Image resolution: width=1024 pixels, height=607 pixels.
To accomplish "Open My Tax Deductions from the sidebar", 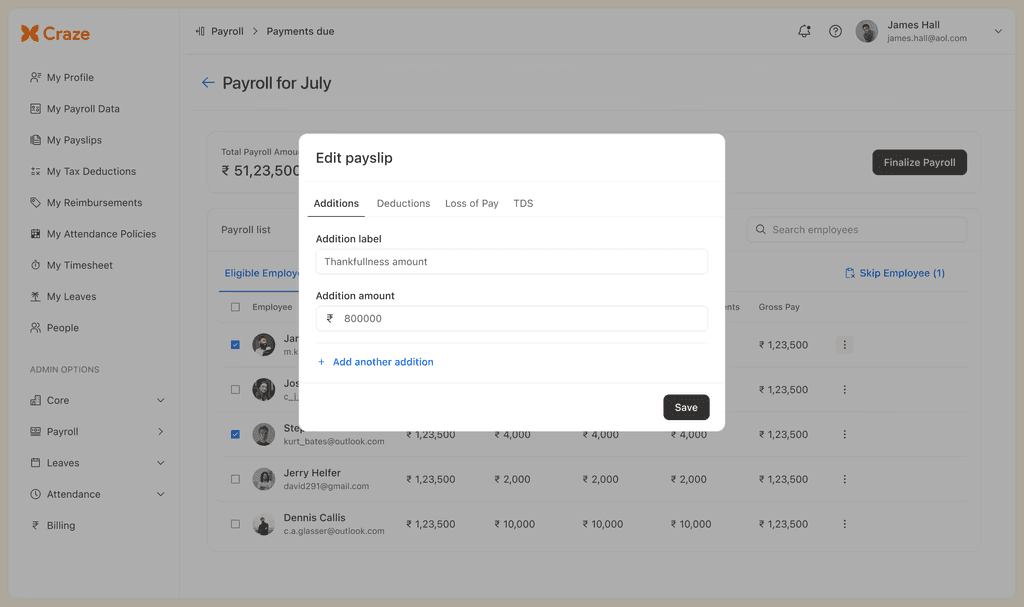I will click(x=34, y=171).
